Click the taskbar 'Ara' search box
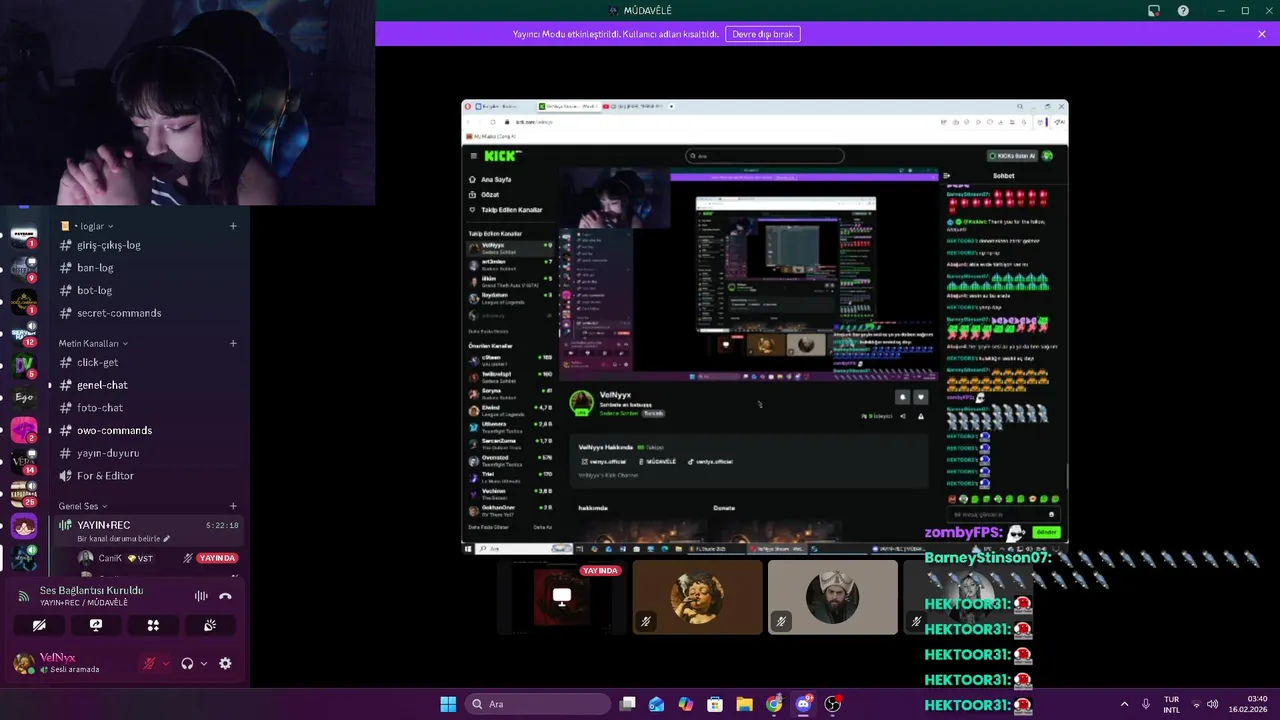 click(x=539, y=704)
